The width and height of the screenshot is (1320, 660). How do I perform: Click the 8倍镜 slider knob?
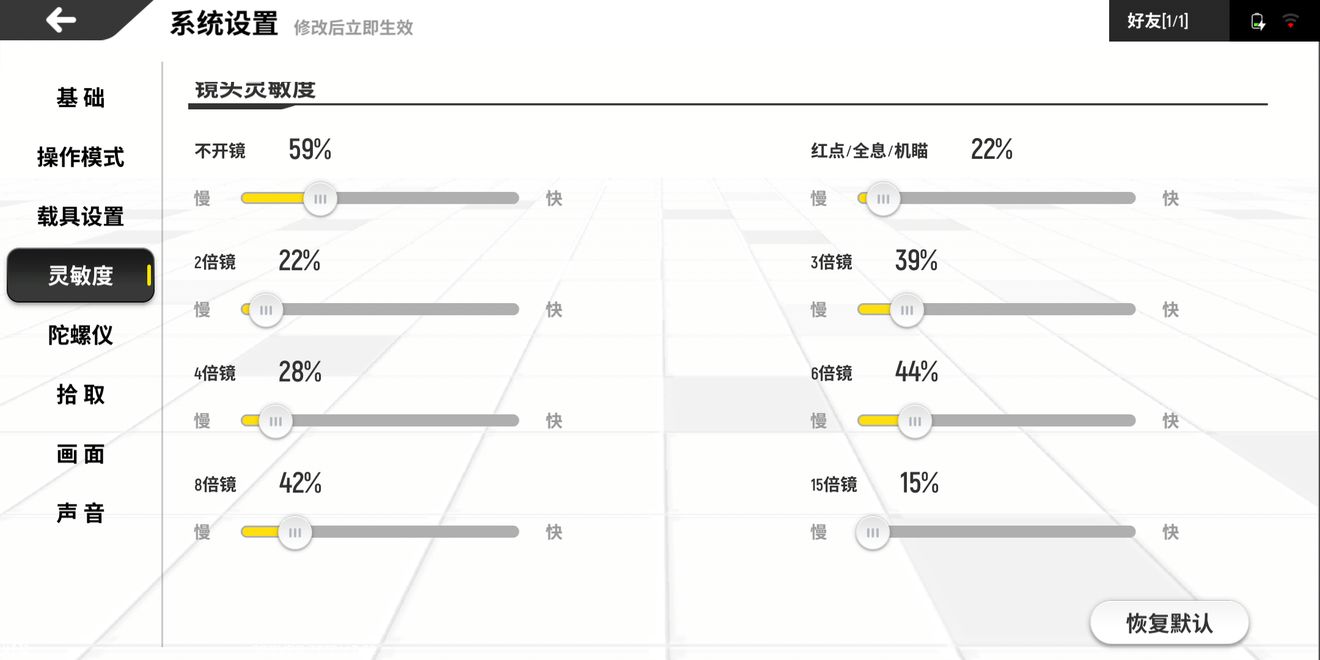tap(295, 532)
